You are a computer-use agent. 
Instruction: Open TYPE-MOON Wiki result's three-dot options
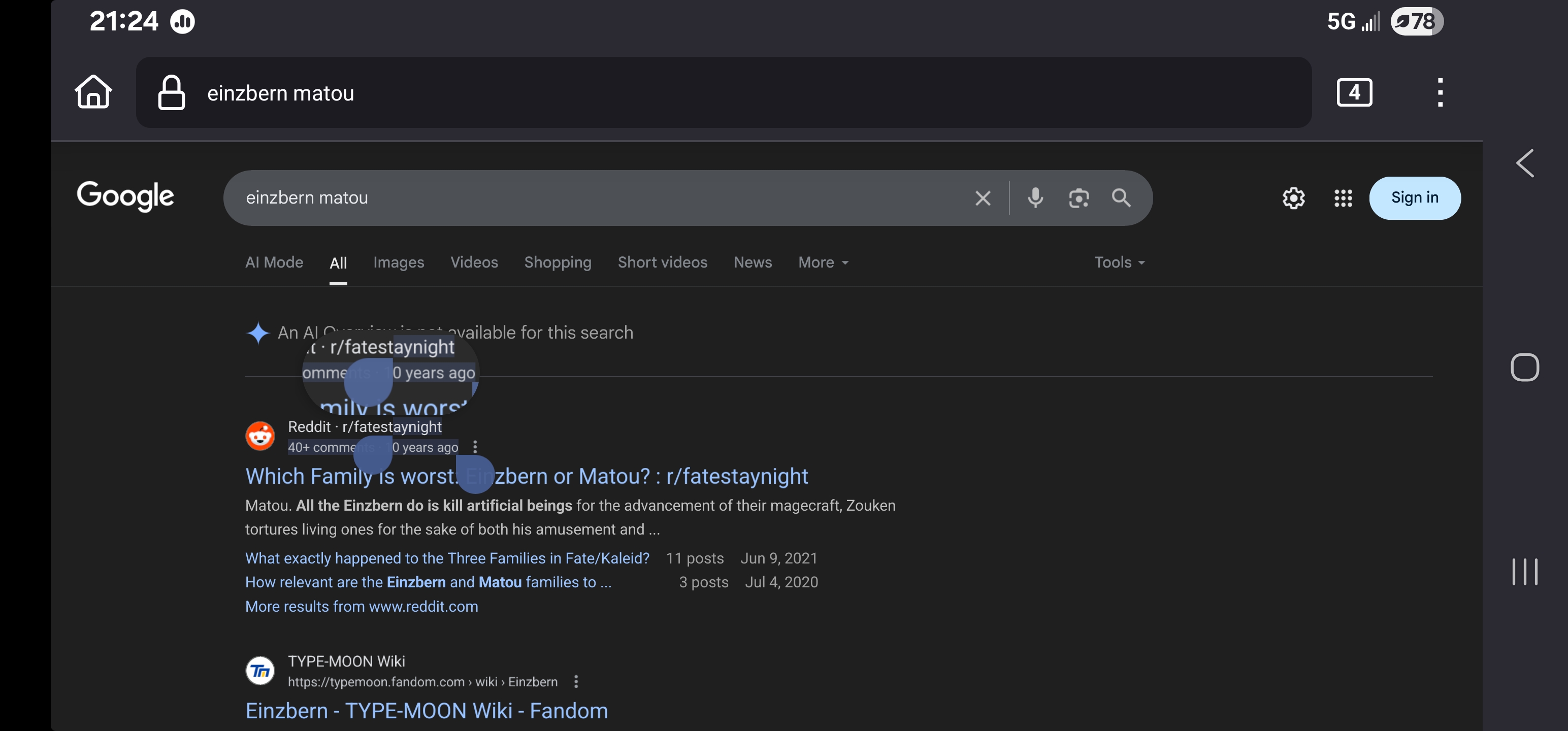[x=576, y=682]
